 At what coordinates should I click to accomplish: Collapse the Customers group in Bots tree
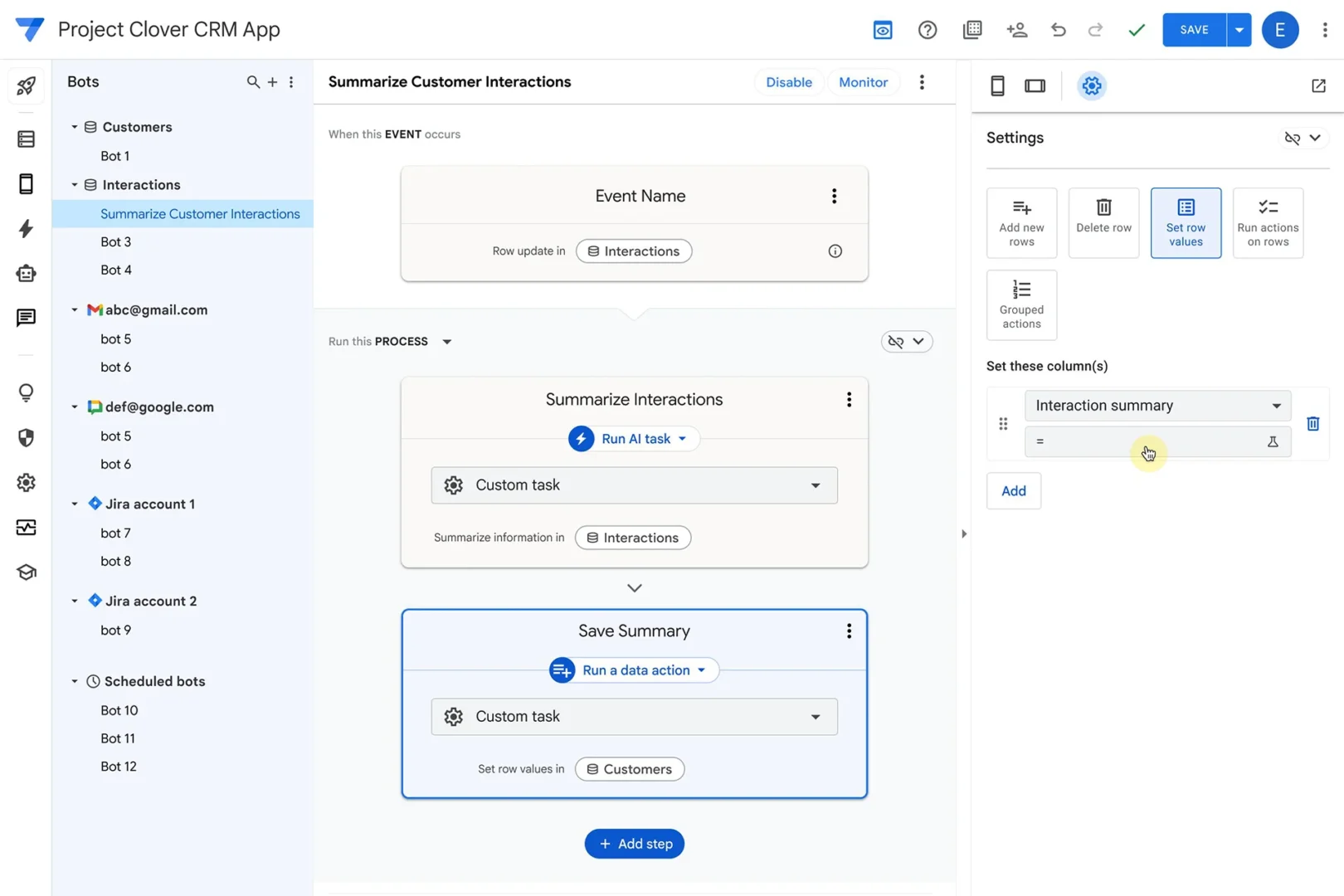75,127
